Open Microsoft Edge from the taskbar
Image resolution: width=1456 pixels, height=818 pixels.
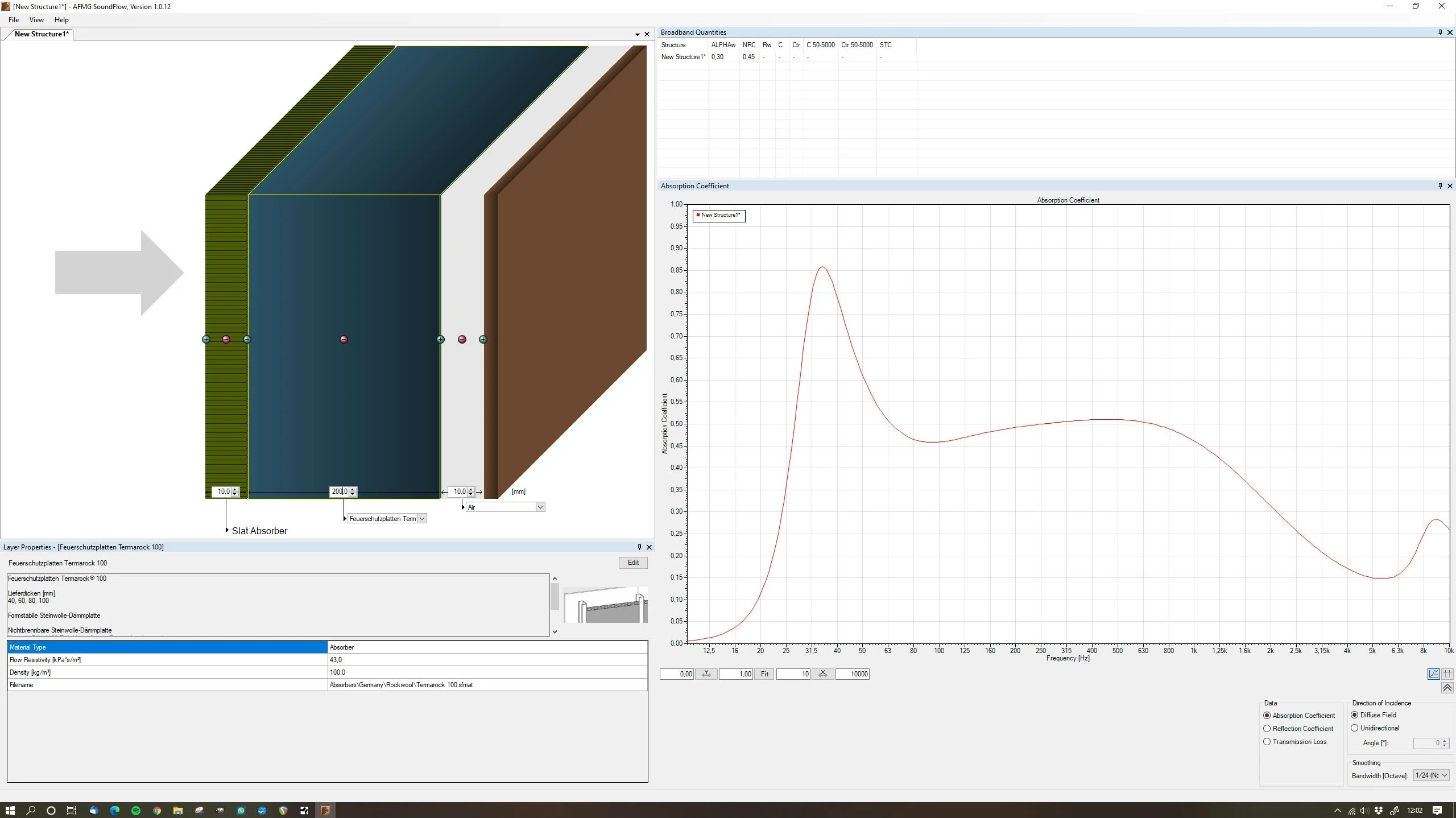point(115,811)
